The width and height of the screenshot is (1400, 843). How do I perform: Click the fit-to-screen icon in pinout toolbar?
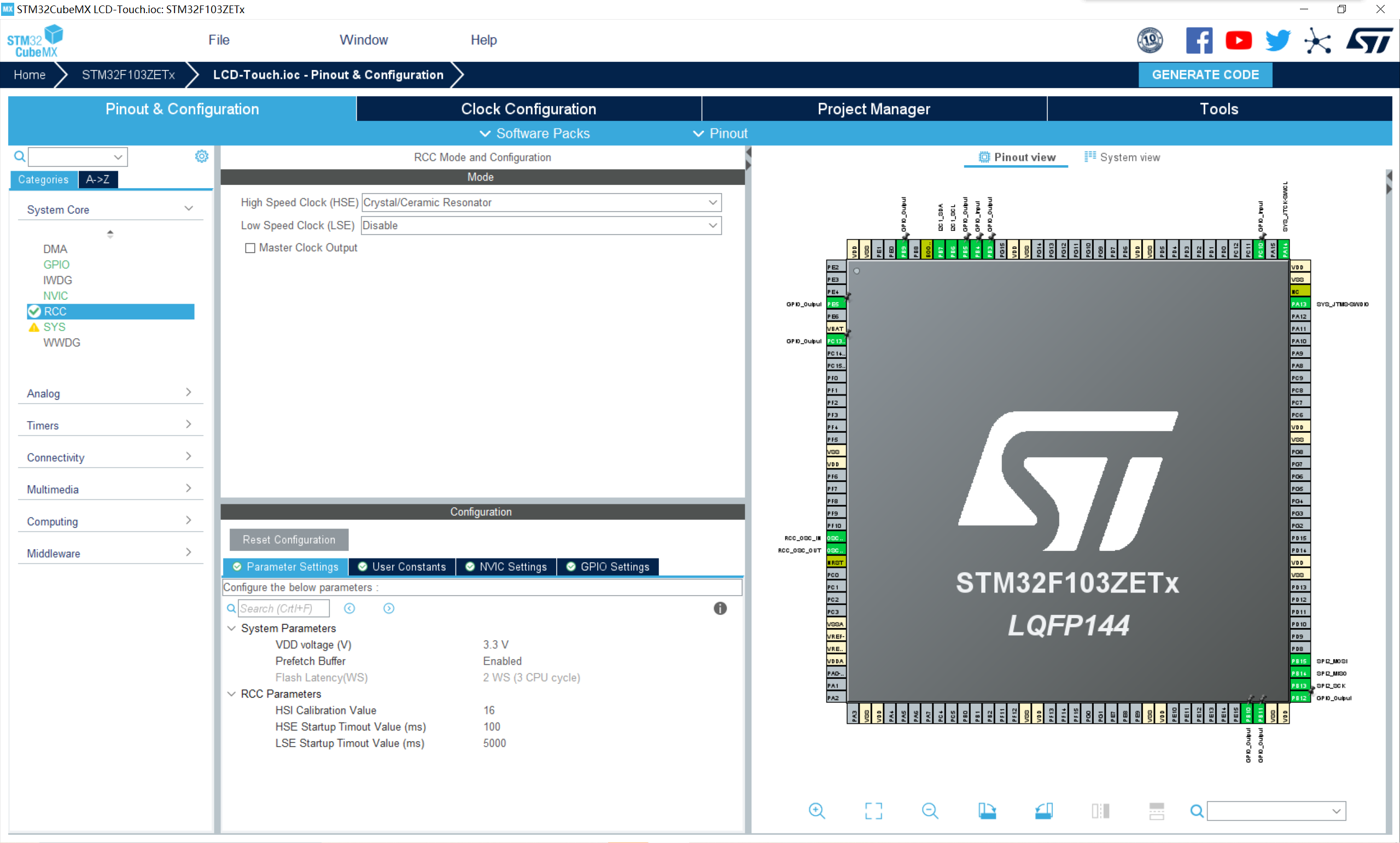873,811
